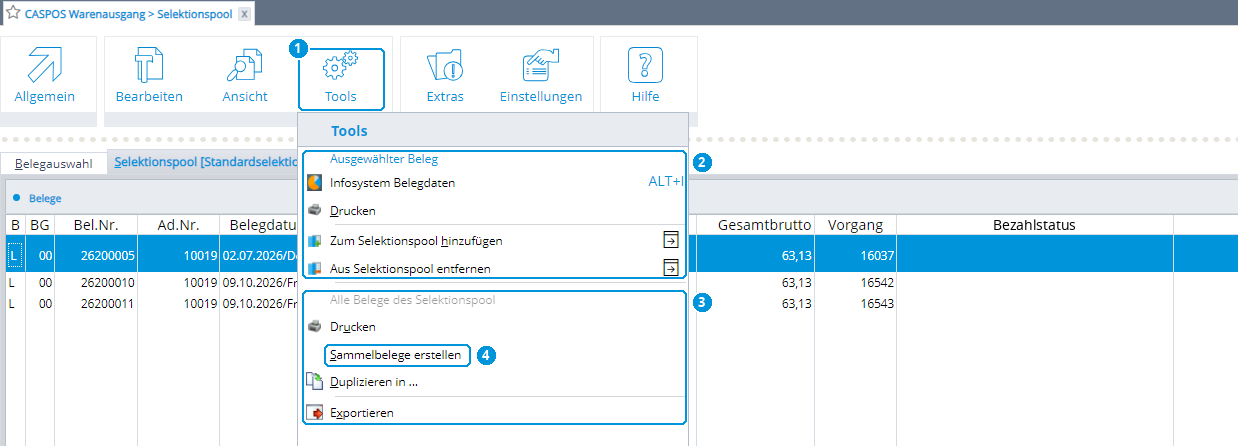Switch to the Belegauswahl tab
The height and width of the screenshot is (446, 1238).
pyautogui.click(x=55, y=162)
